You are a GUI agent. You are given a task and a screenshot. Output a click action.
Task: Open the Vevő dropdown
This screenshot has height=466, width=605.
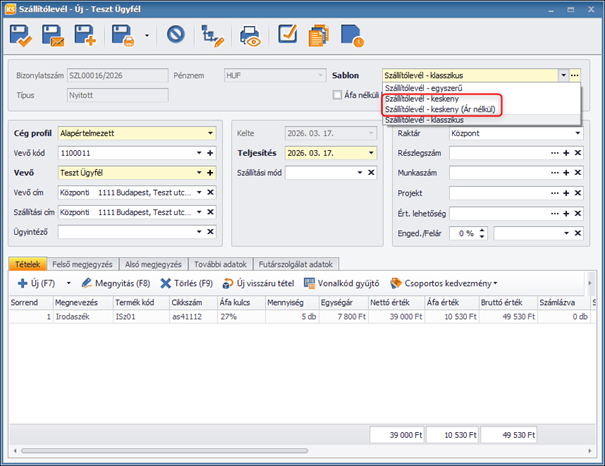pos(199,172)
